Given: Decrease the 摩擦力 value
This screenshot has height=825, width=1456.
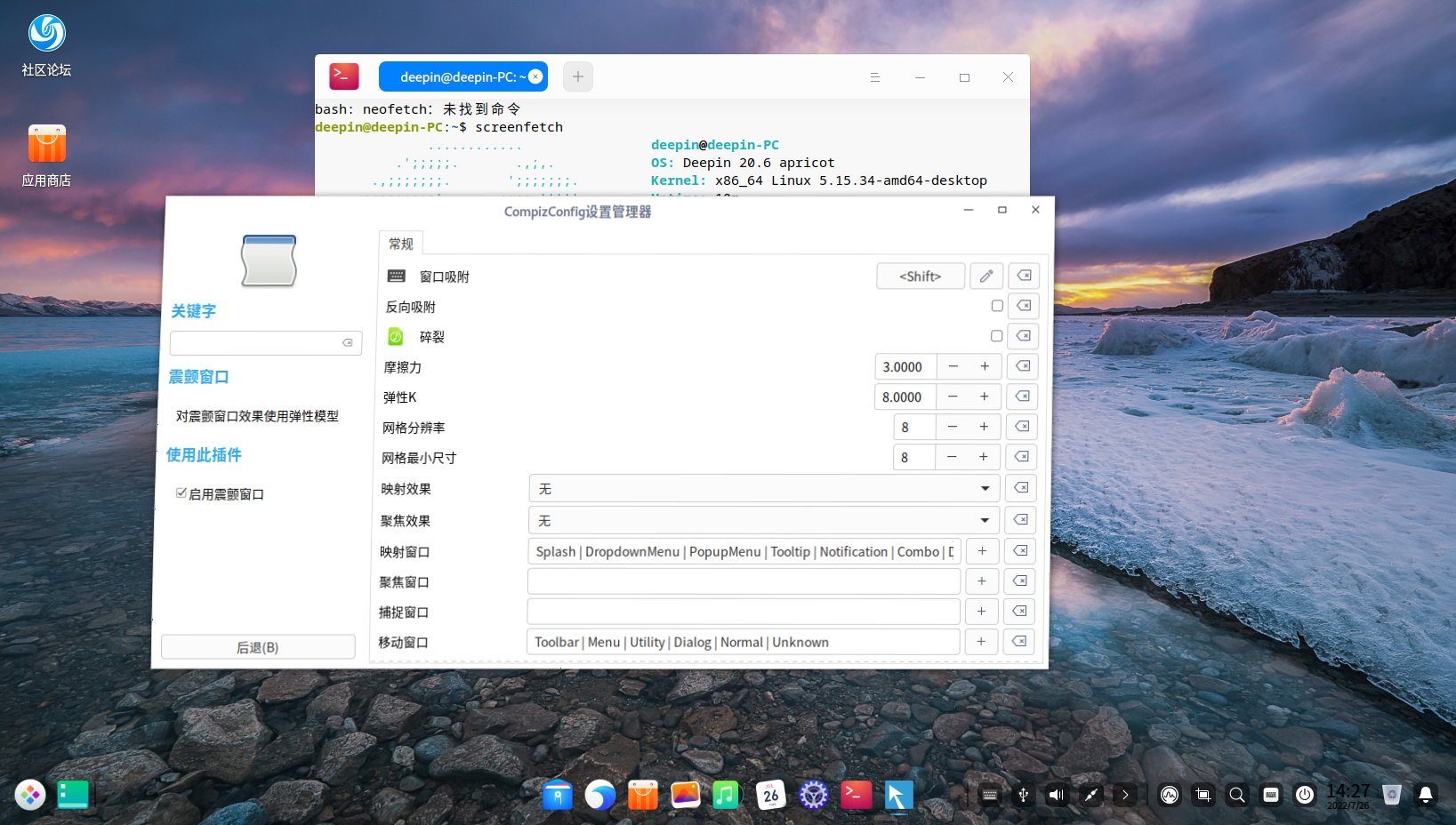Looking at the screenshot, I should click(953, 366).
